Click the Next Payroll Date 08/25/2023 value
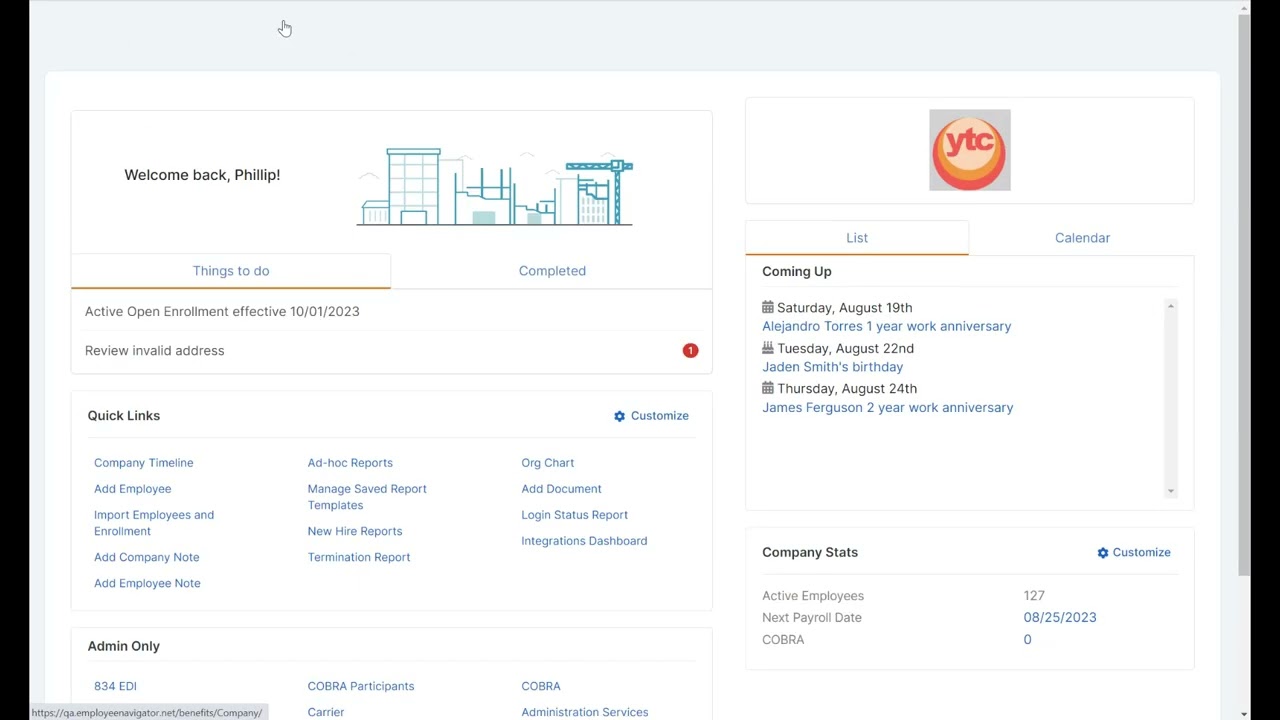Screen dimensions: 1280x720 click(1060, 618)
